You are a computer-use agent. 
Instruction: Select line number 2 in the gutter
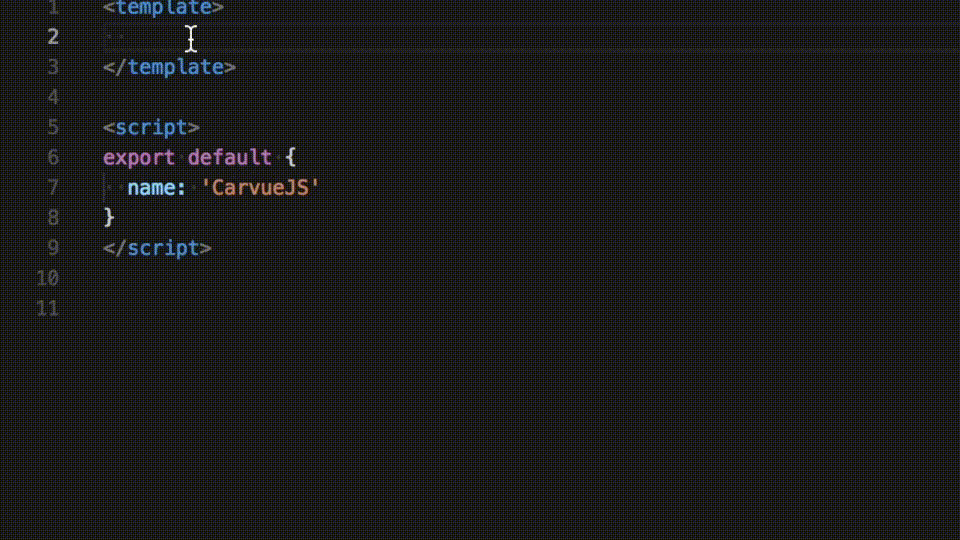[52, 37]
